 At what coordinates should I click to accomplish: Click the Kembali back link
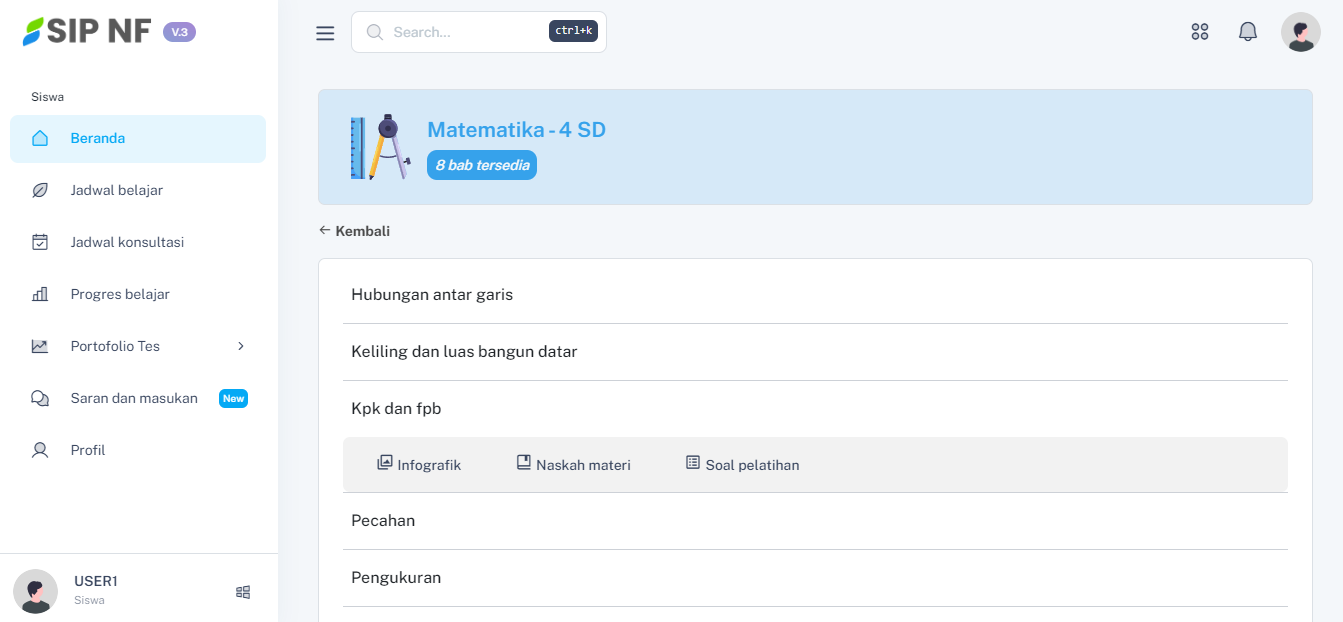click(355, 231)
